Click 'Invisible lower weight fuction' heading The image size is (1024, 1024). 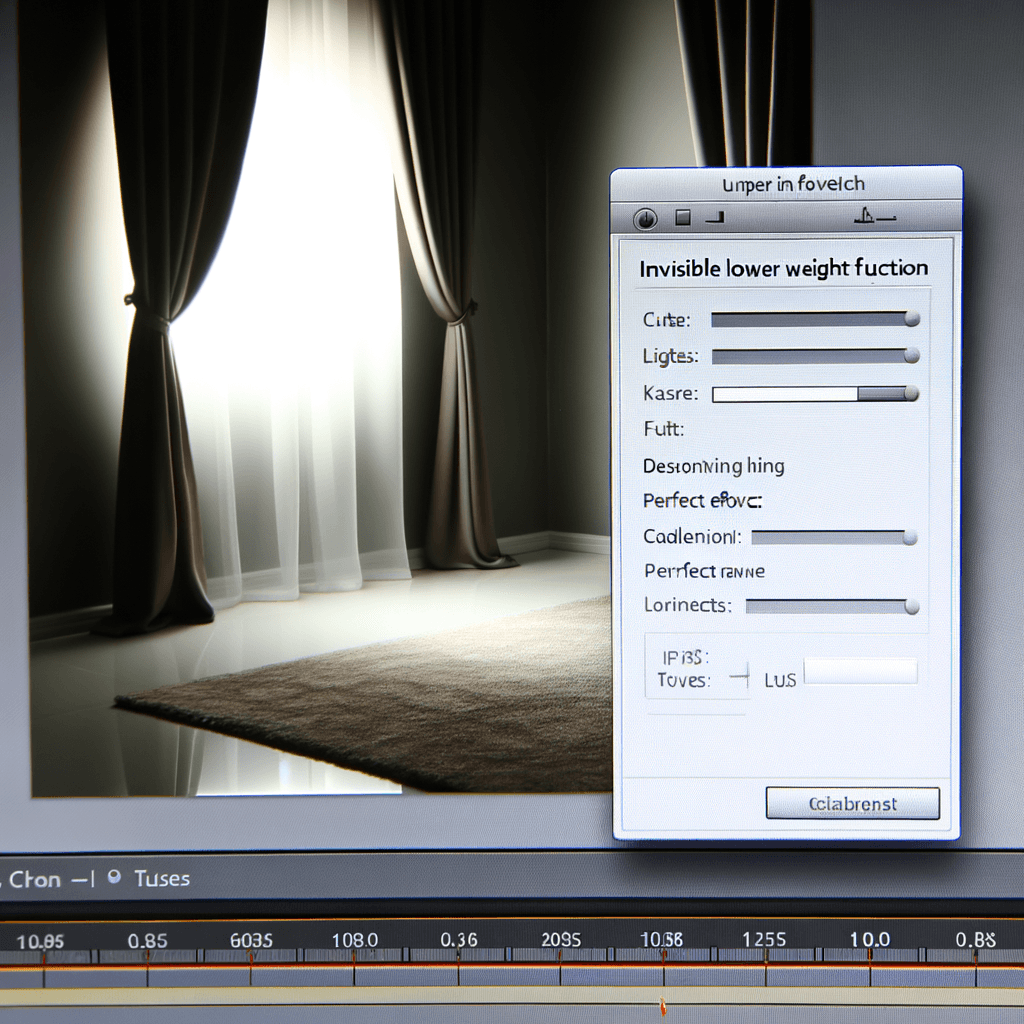[783, 268]
